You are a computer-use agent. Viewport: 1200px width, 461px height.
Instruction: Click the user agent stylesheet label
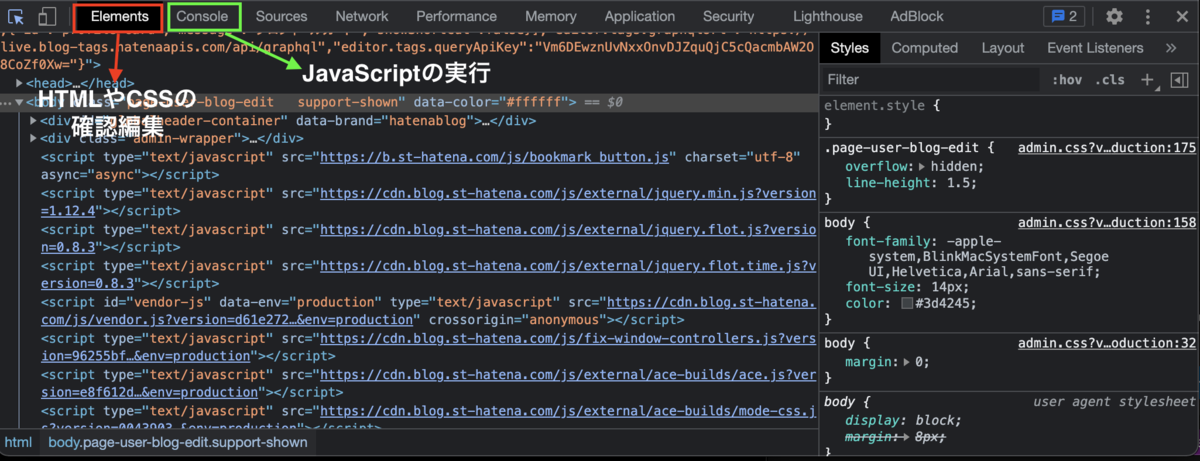click(1114, 401)
